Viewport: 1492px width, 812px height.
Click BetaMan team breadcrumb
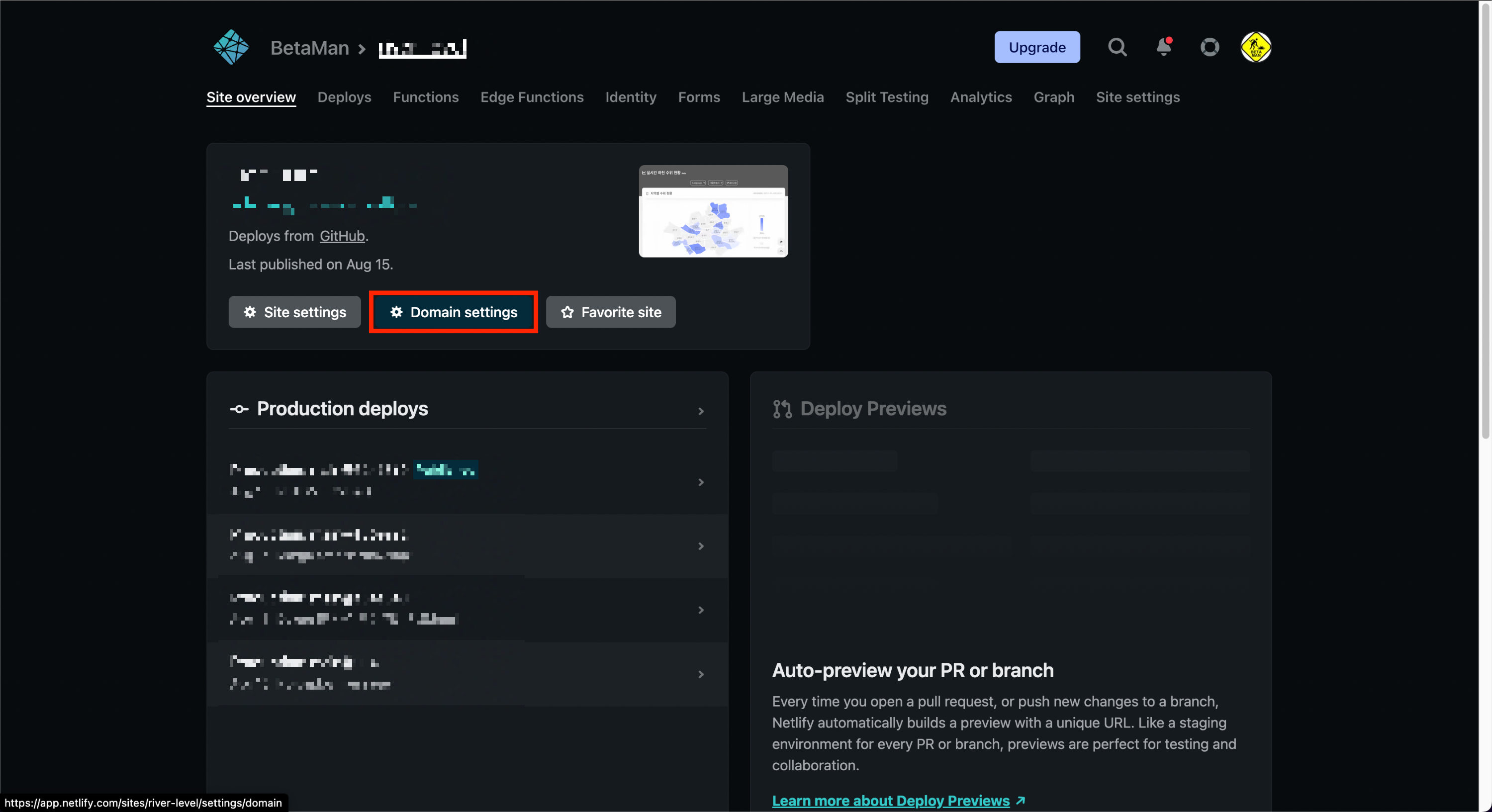(309, 48)
